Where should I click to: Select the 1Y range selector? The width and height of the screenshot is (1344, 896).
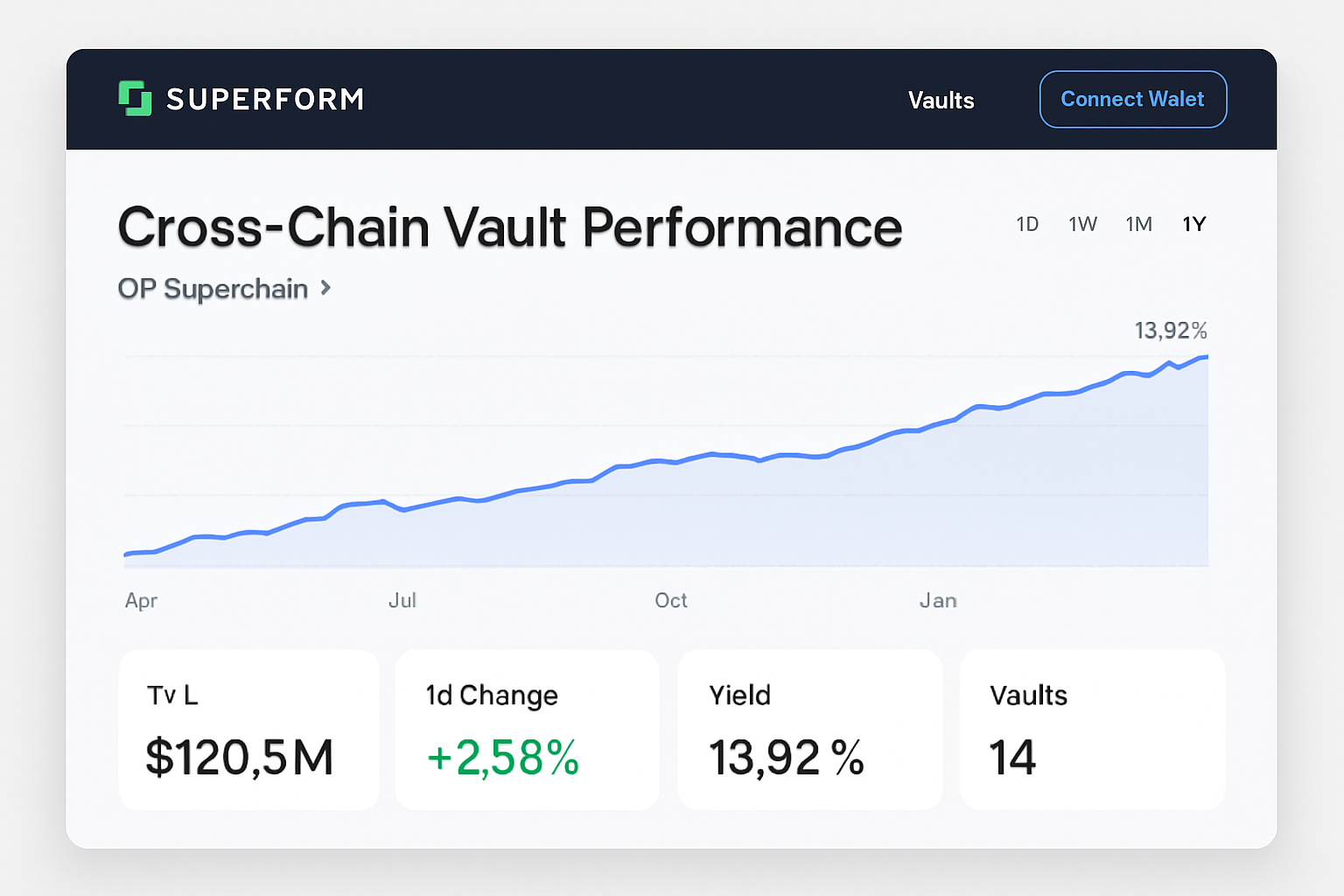coord(1194,224)
